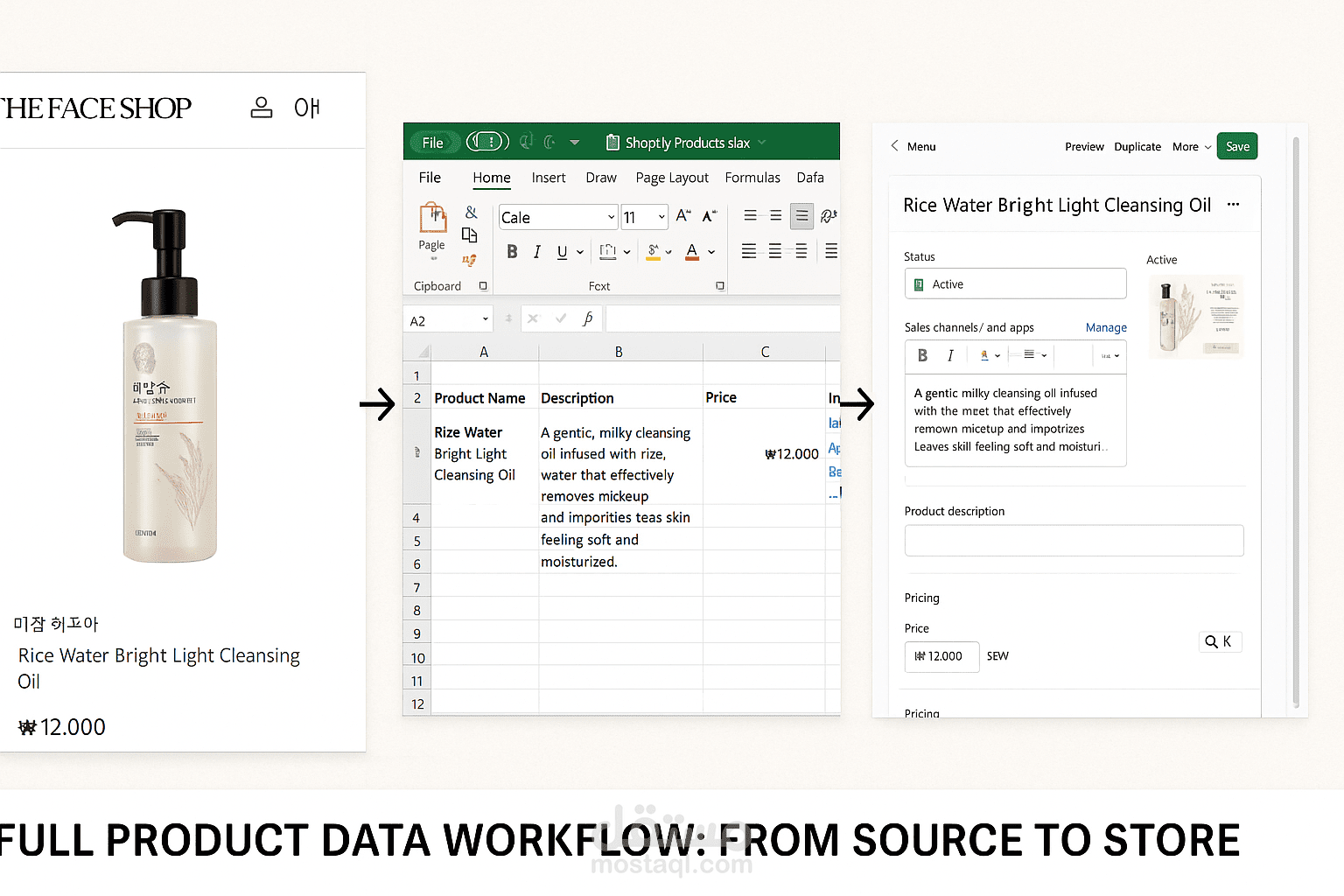Select the Product Name cell in column A
The width and height of the screenshot is (1344, 896).
pos(485,398)
